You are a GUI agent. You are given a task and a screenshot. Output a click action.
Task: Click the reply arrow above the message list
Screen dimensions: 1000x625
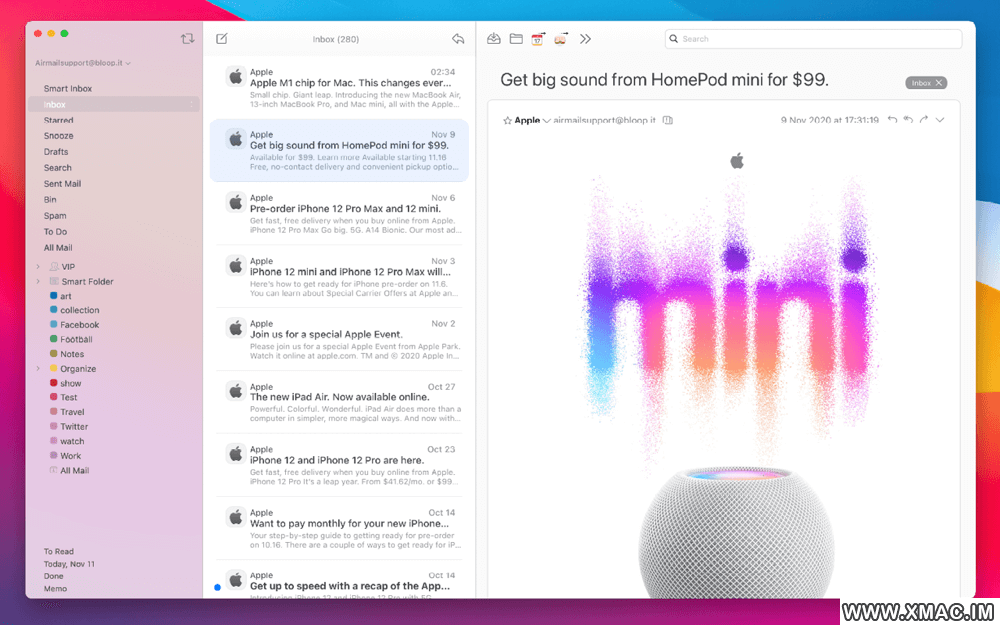click(x=458, y=39)
